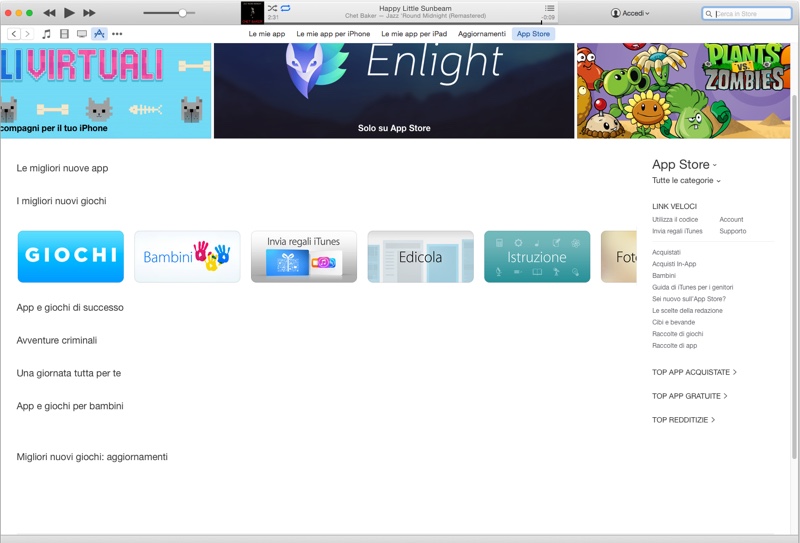Click the Happy Little Sunbeam track title
Viewport: 800px width, 543px height.
click(415, 8)
